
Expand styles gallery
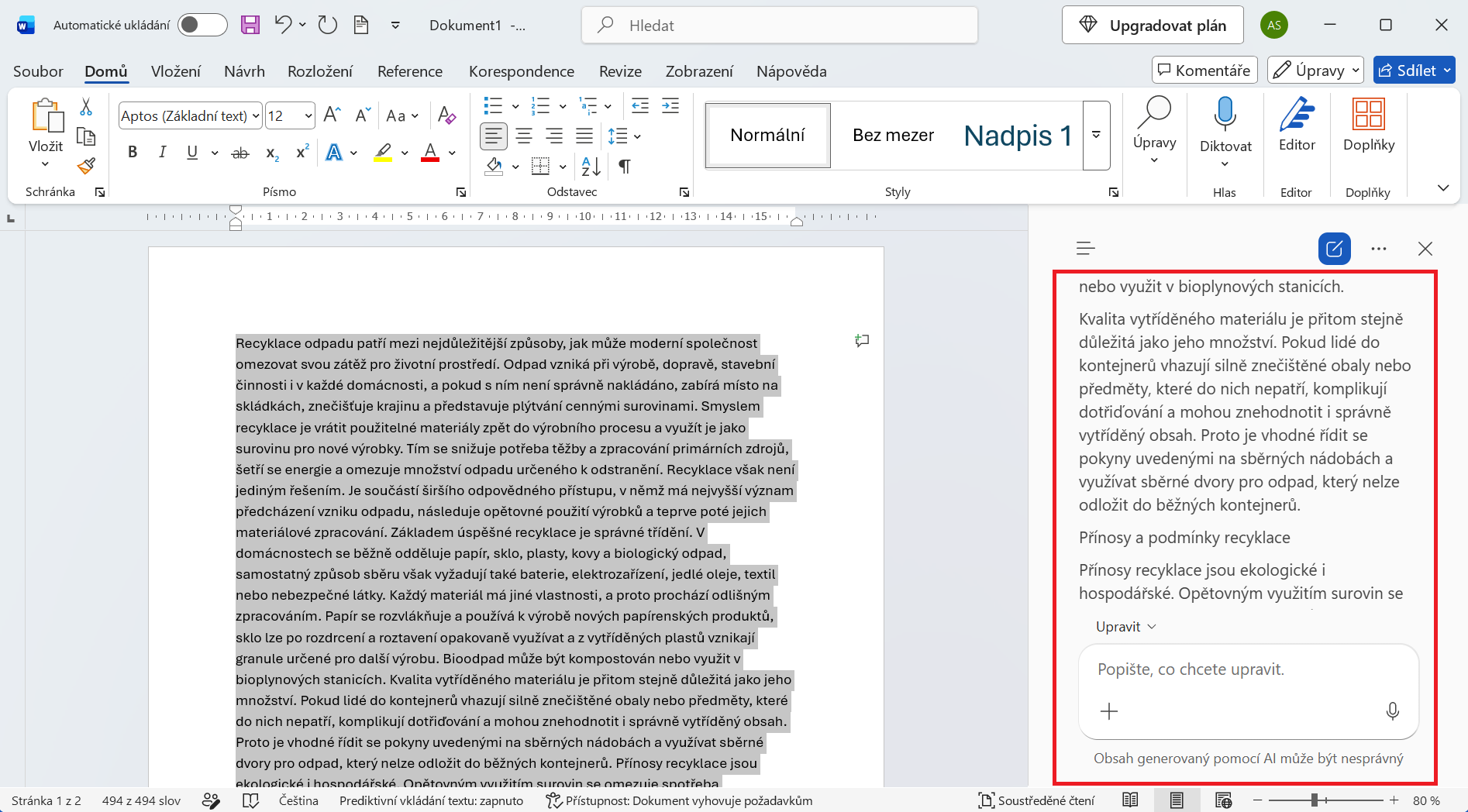[1096, 135]
